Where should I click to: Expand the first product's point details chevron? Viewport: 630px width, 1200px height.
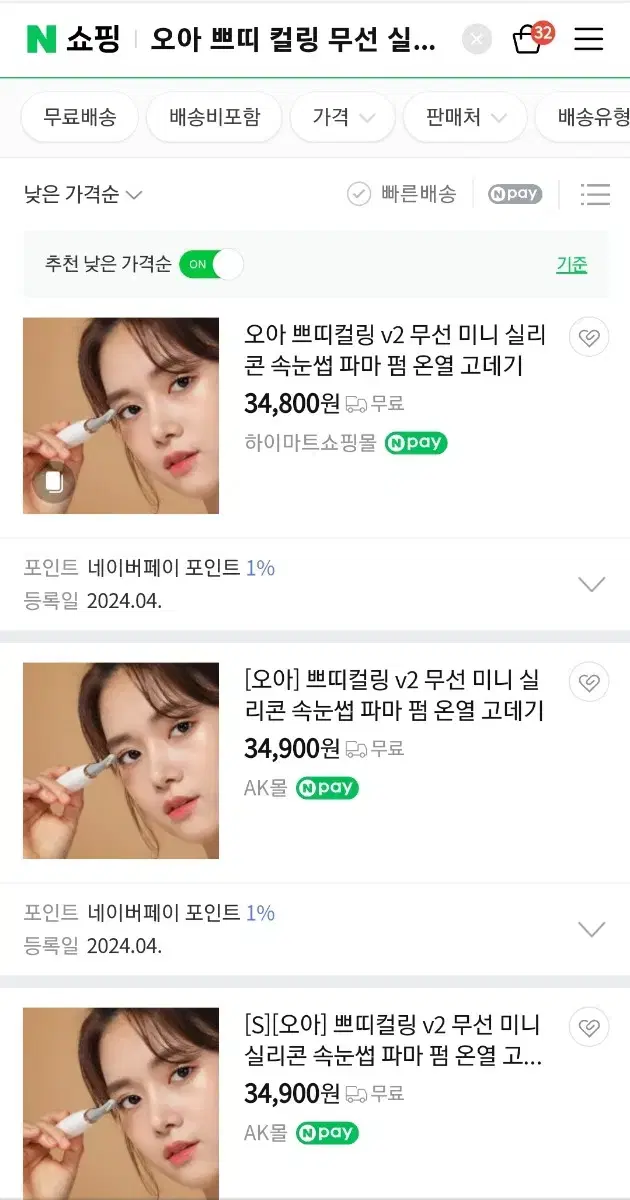coord(592,584)
